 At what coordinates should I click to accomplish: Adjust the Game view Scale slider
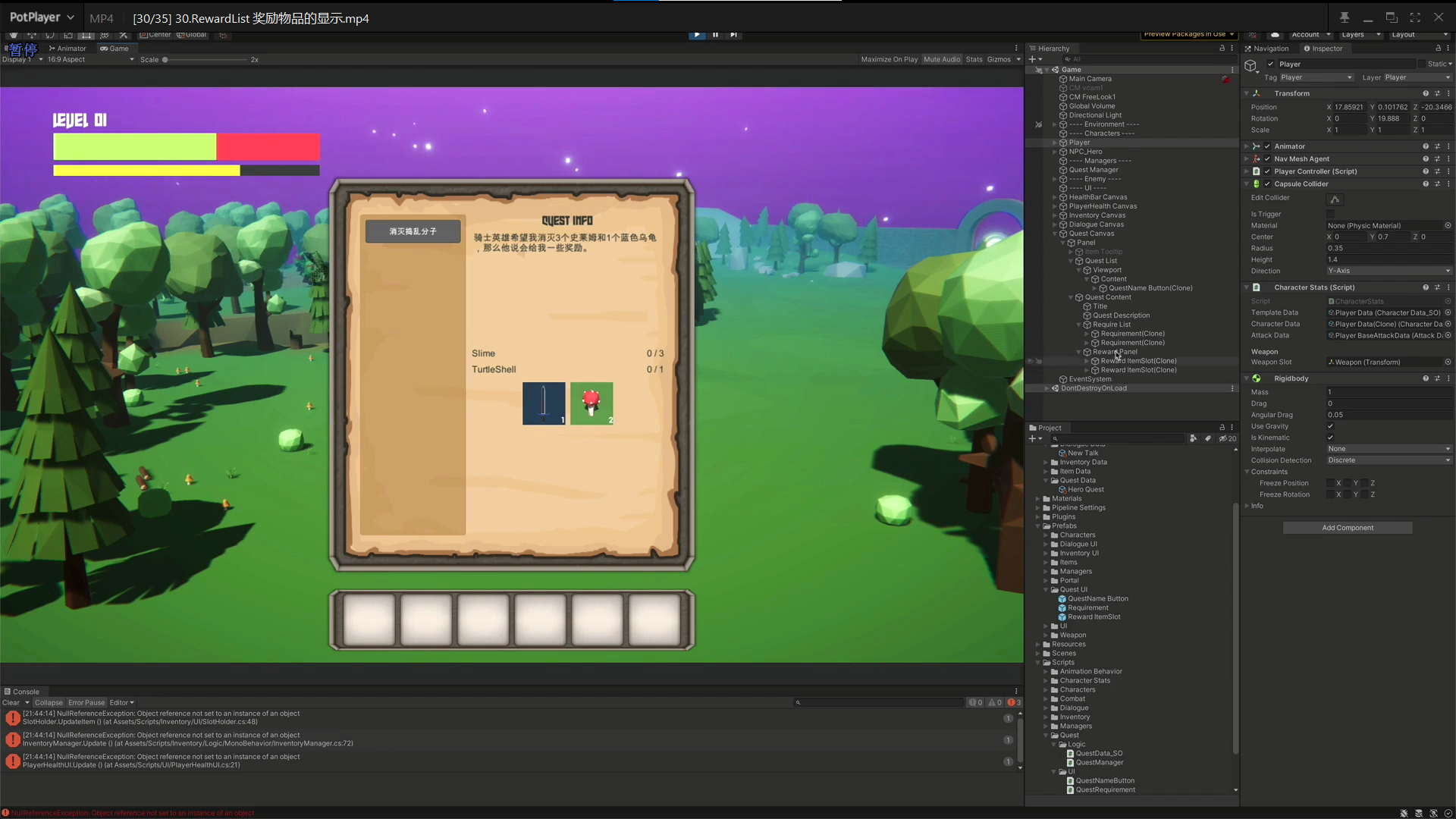pyautogui.click(x=165, y=60)
